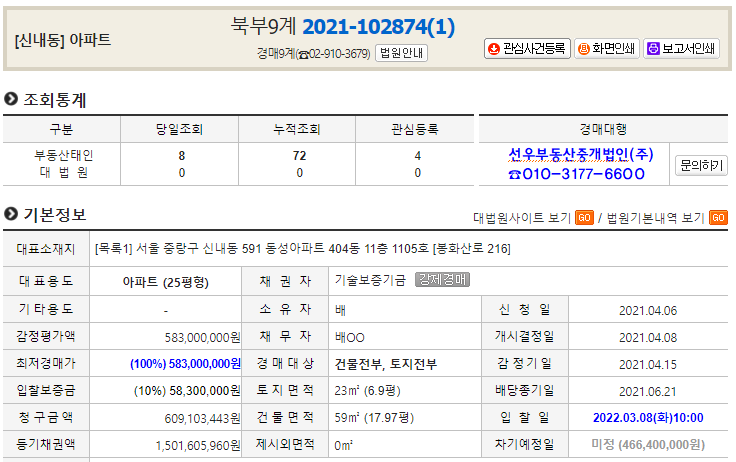Select the 대표소재지 address text
This screenshot has height=462, width=736.
point(302,248)
